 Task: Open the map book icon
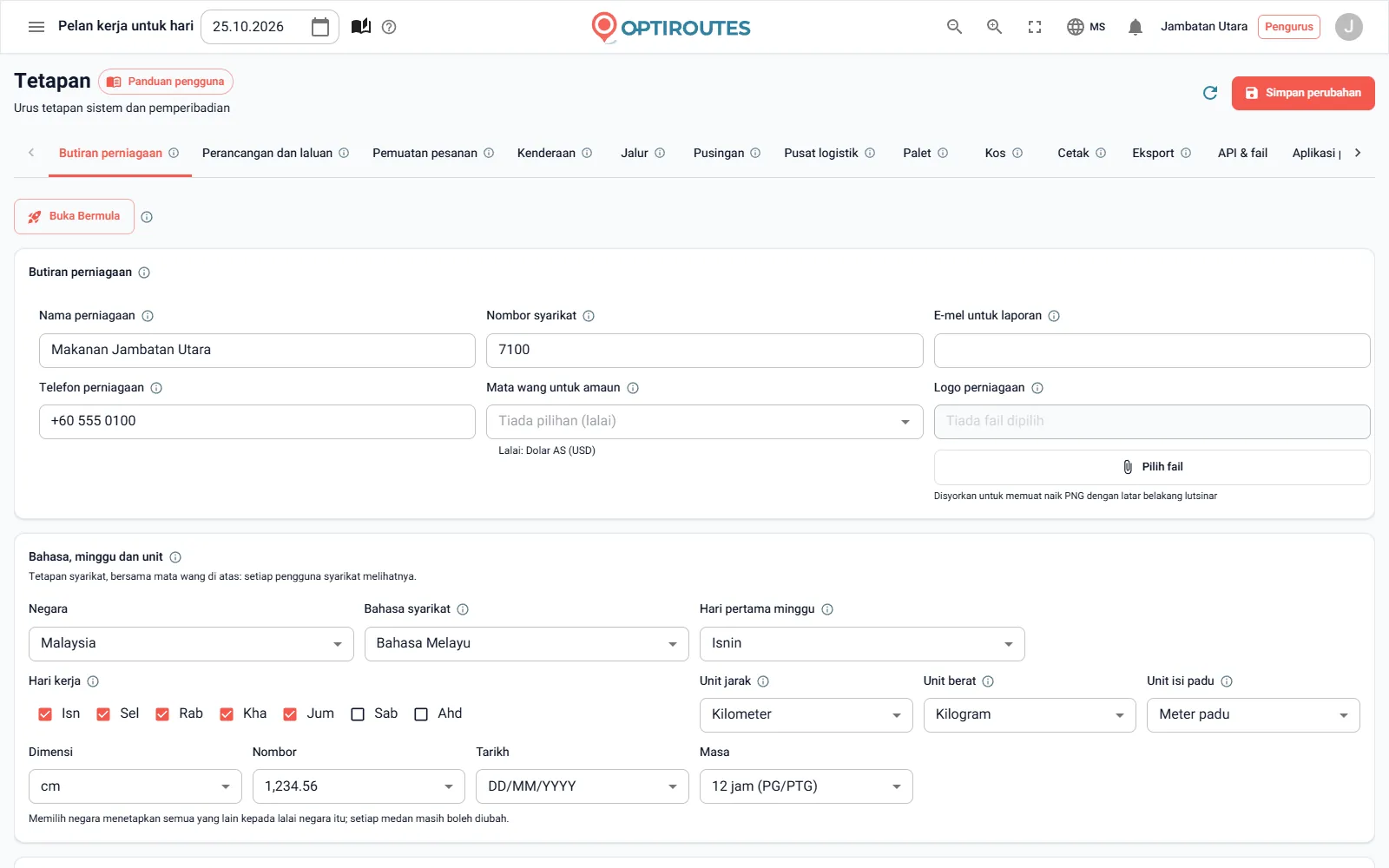(x=361, y=27)
